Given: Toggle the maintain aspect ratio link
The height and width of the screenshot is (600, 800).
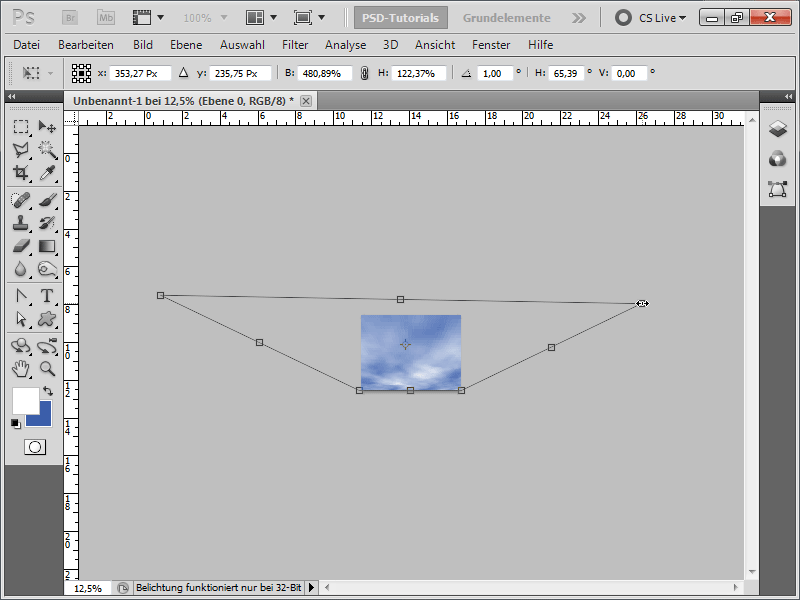Looking at the screenshot, I should click(364, 73).
